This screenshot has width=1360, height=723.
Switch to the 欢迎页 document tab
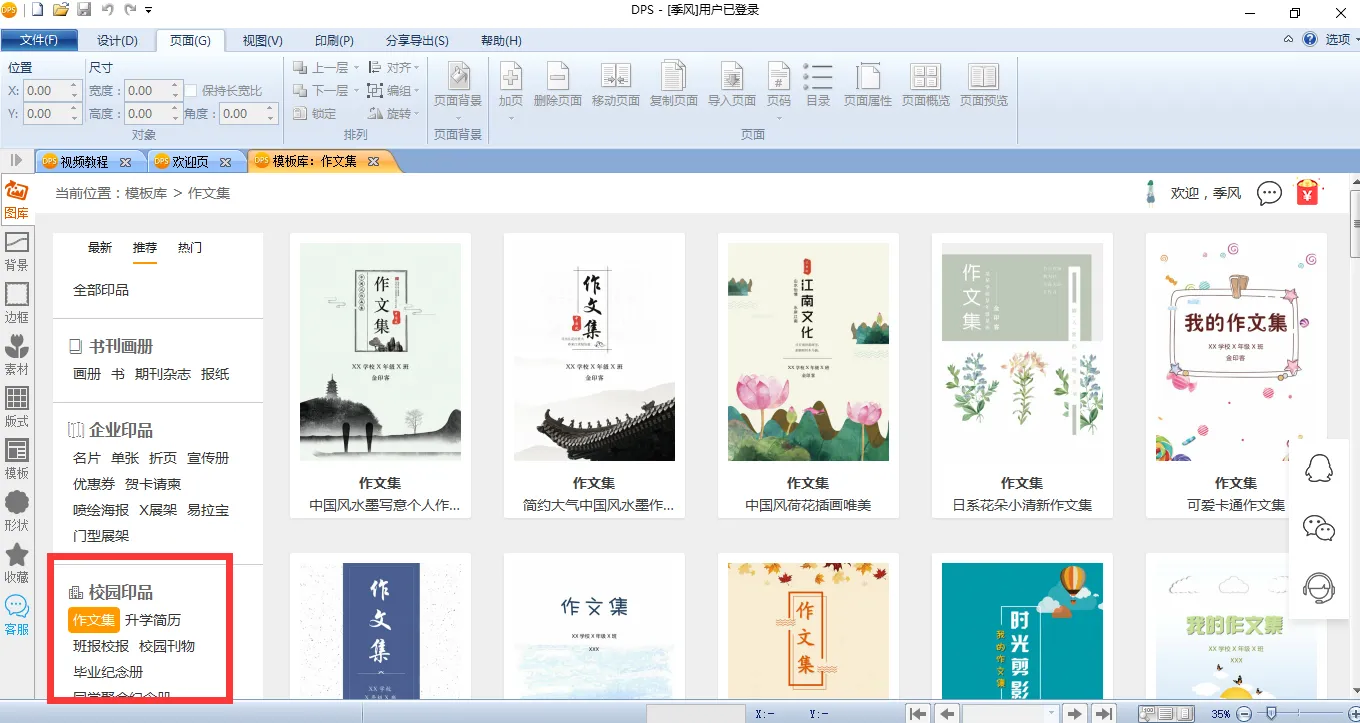[190, 161]
